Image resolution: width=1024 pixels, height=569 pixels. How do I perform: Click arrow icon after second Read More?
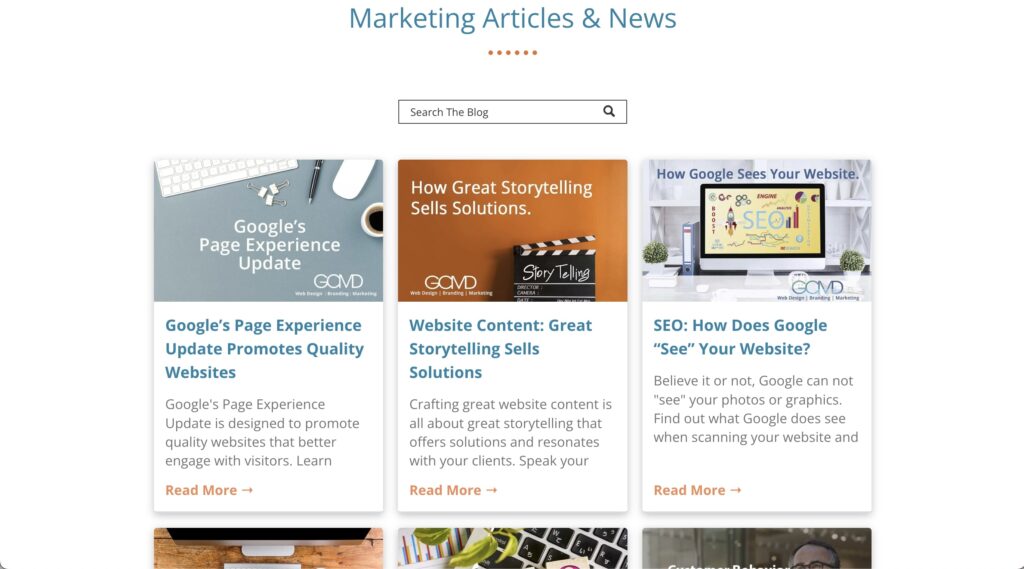(491, 490)
